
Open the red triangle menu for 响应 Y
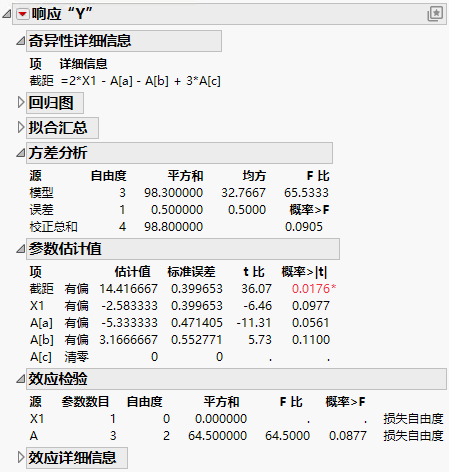point(23,14)
